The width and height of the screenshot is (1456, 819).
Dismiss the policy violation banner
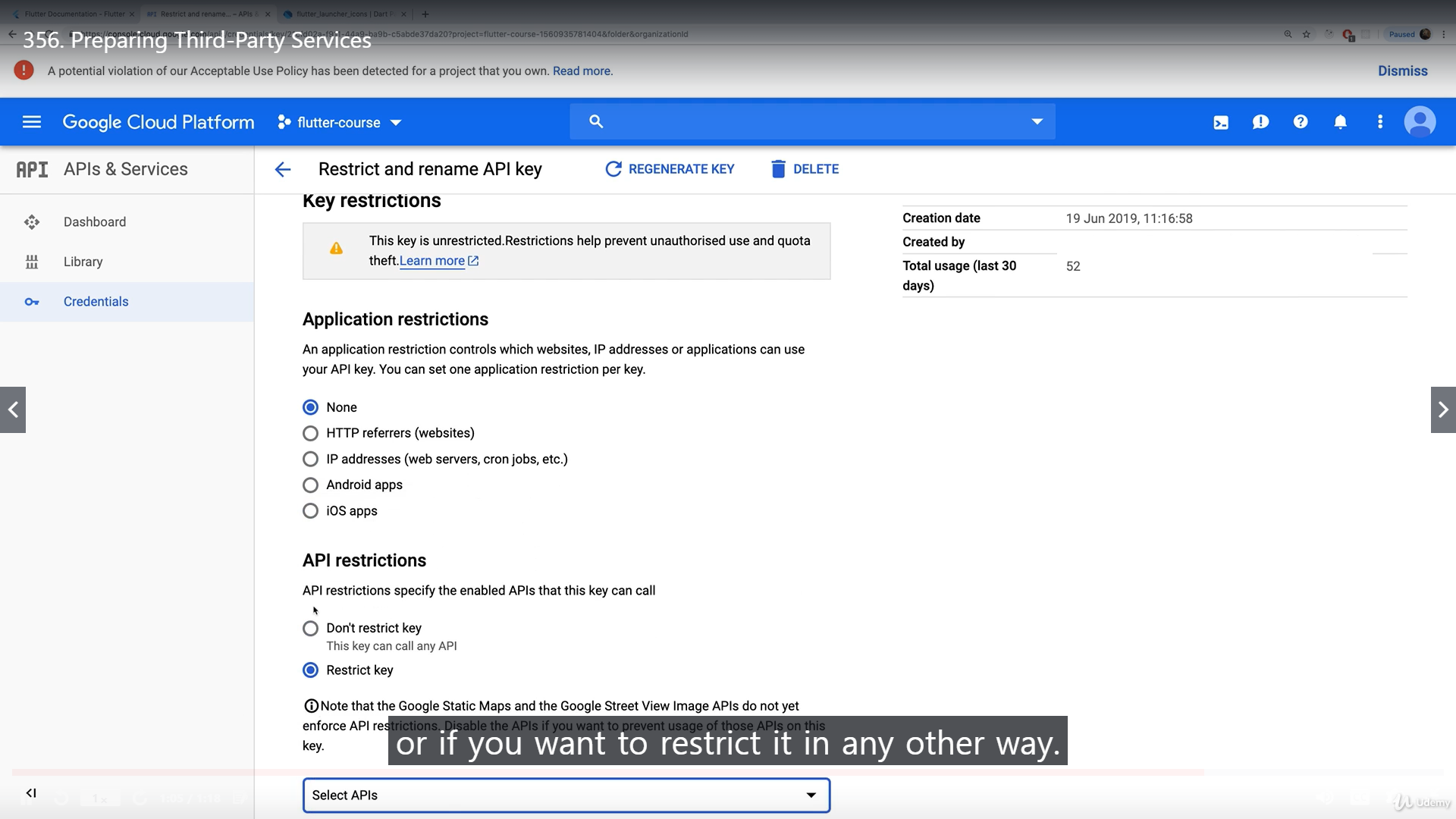pyautogui.click(x=1402, y=71)
